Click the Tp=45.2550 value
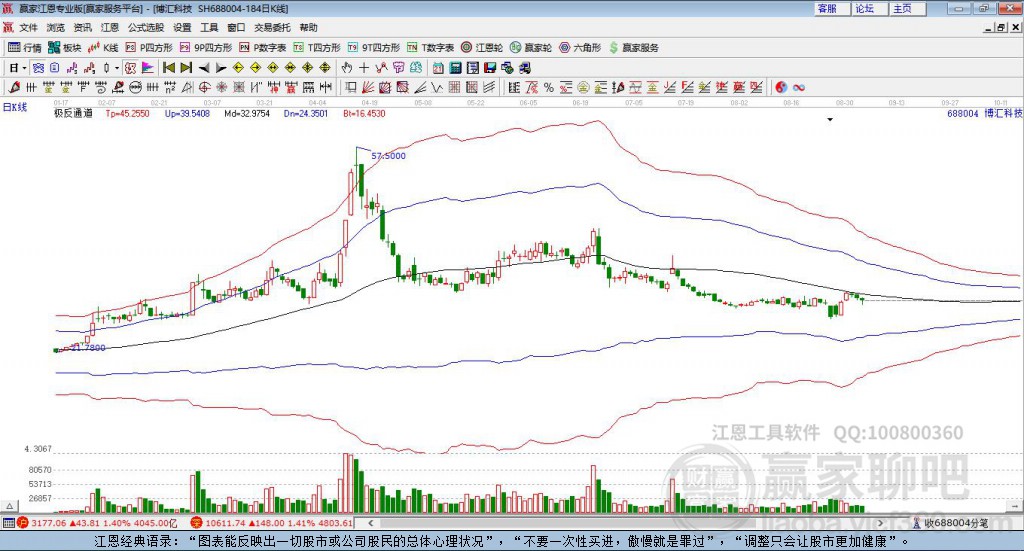1024x551 pixels. 127,113
